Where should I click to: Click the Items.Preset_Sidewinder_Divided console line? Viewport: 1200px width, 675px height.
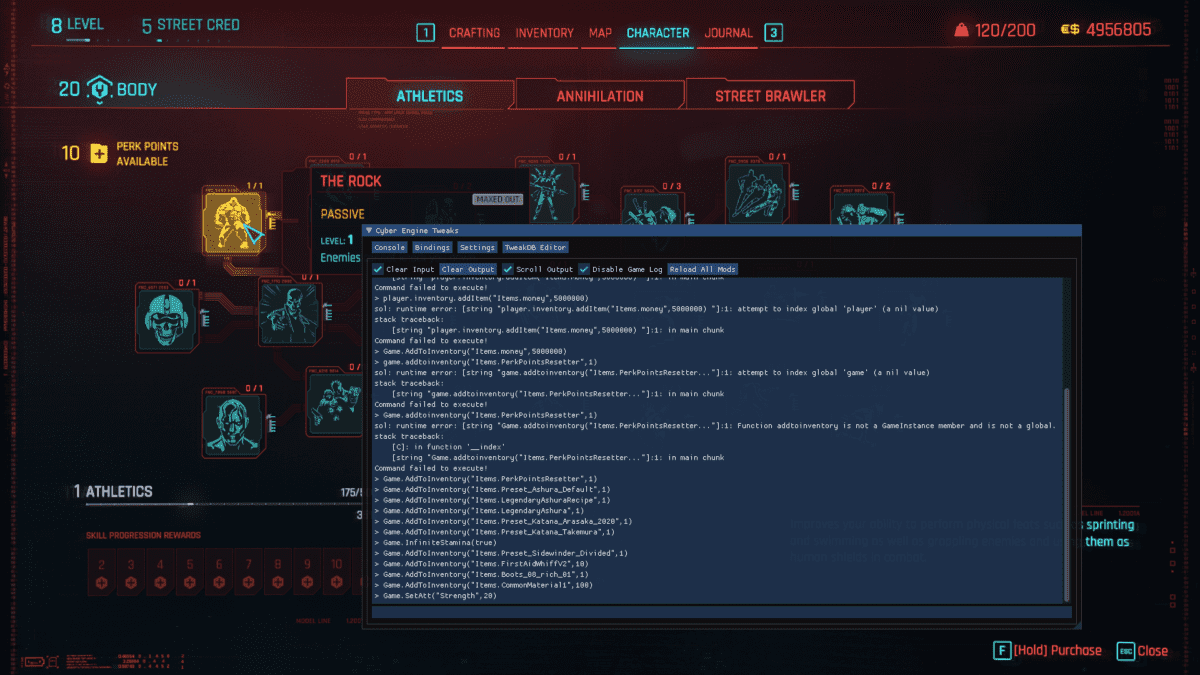[501, 553]
